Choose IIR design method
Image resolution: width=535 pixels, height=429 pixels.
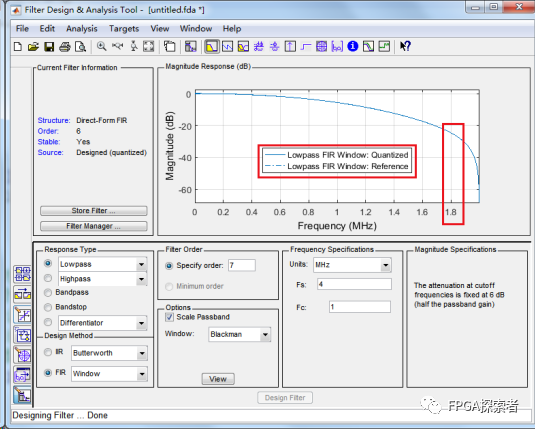click(48, 352)
